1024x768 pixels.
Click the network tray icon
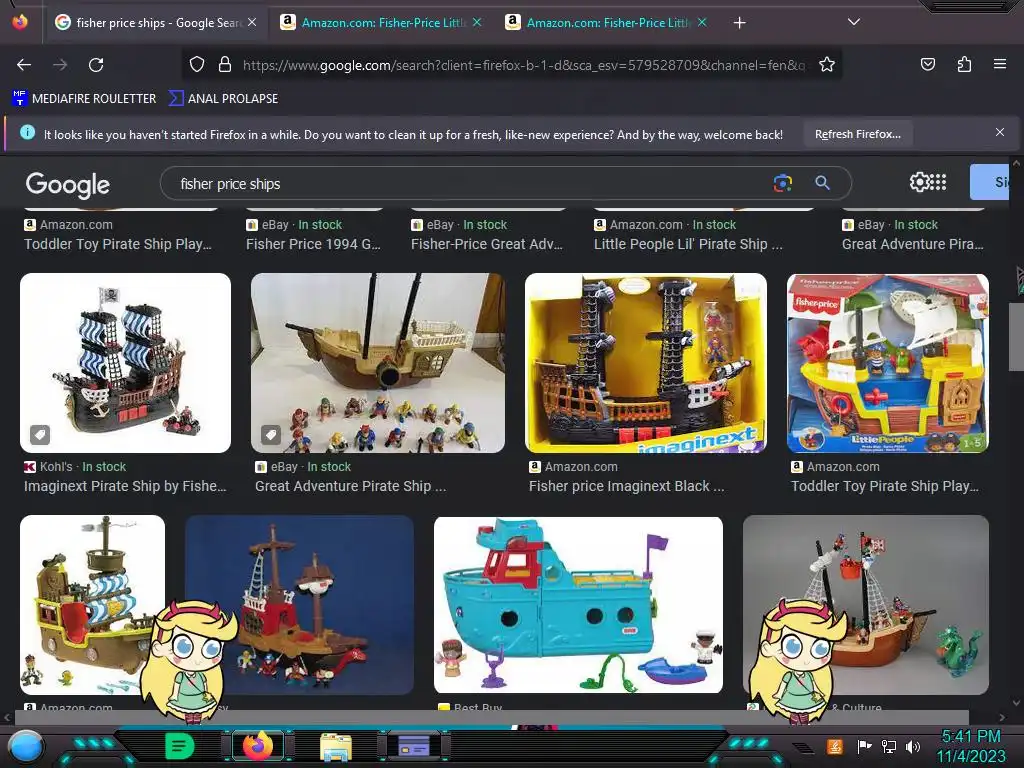888,746
